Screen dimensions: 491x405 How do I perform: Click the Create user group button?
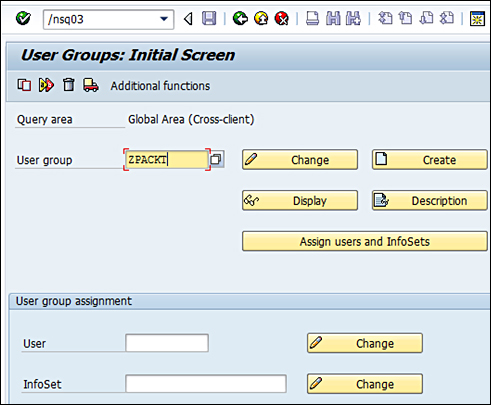point(429,160)
